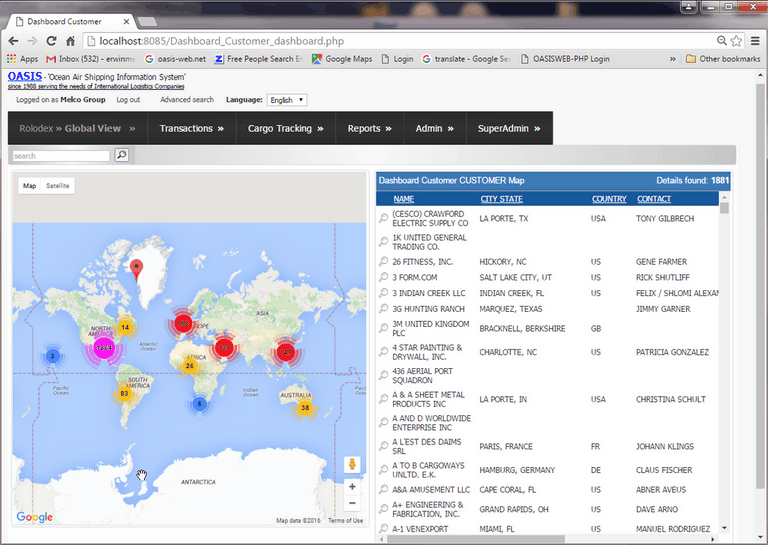Click the red cluster over Europe
This screenshot has height=545, width=768.
tap(183, 323)
